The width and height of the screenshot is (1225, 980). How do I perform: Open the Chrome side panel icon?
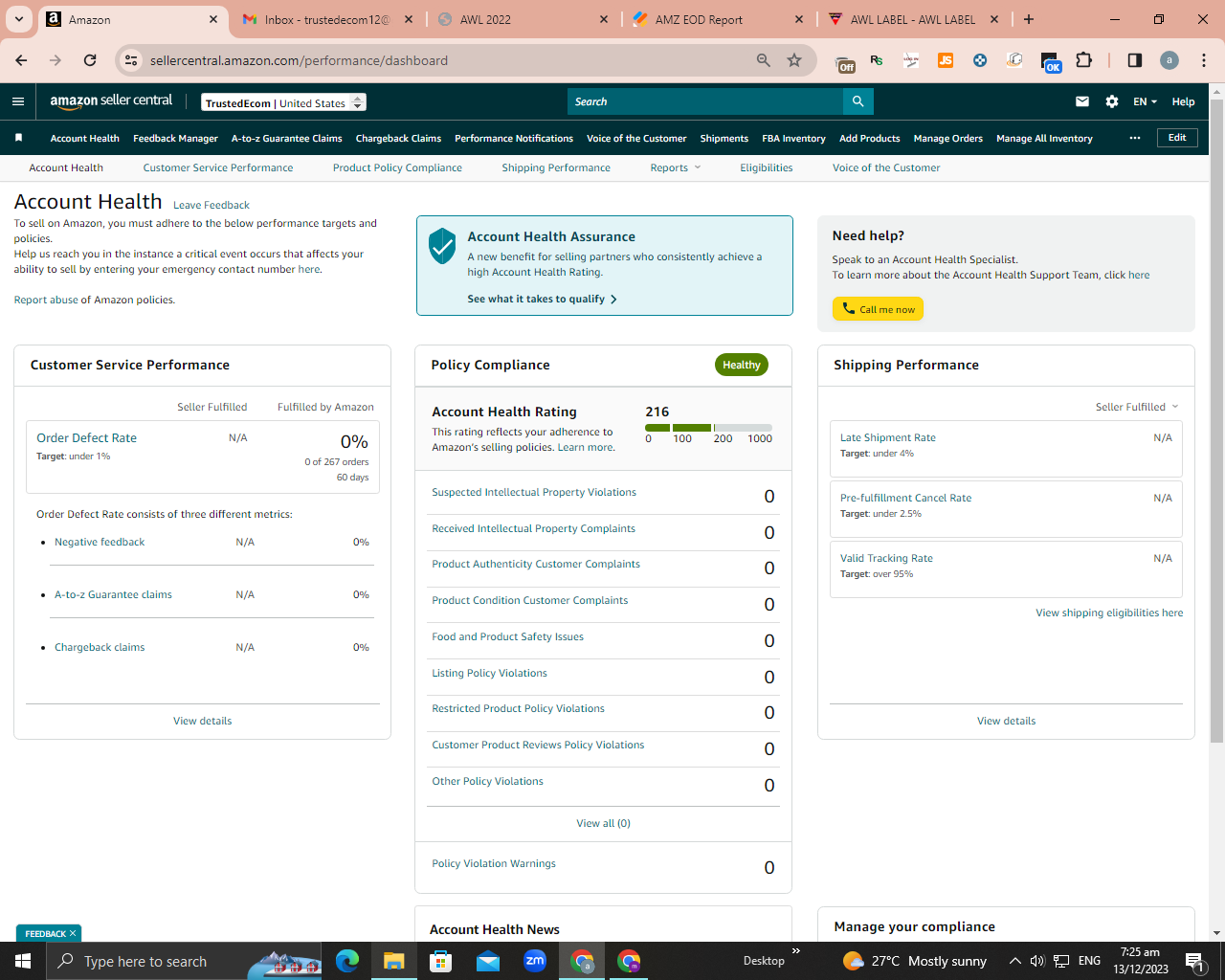1135,60
